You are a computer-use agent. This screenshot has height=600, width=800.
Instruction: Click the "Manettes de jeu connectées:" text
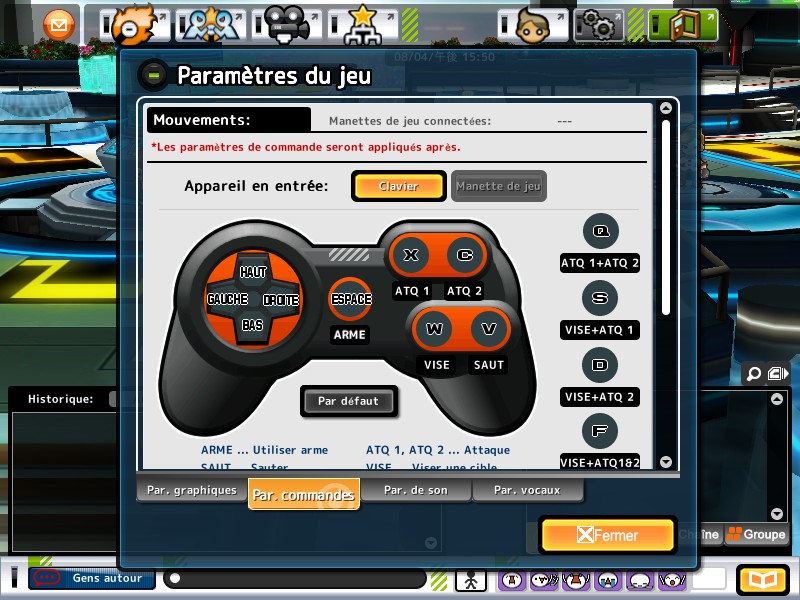(x=410, y=121)
